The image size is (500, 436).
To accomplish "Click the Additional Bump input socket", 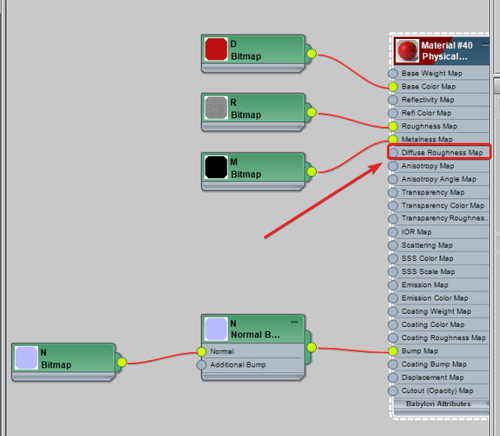I will click(201, 365).
